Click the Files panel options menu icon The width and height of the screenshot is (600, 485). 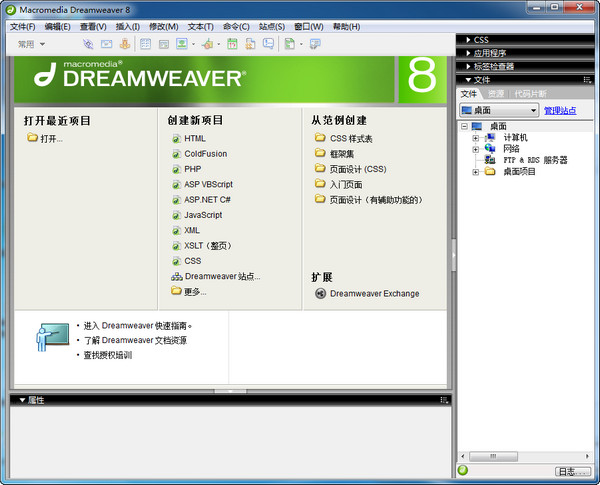pyautogui.click(x=591, y=79)
